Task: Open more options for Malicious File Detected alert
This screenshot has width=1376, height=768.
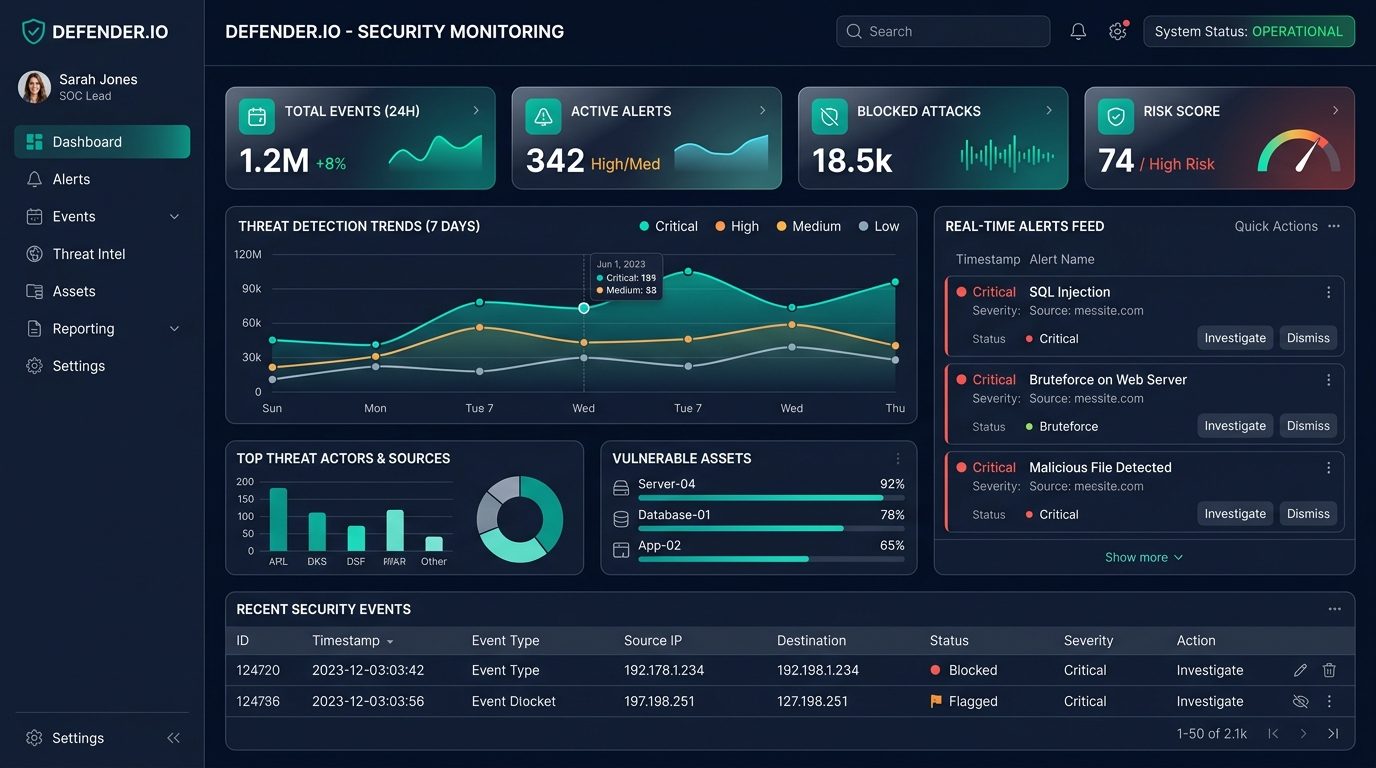Action: point(1329,468)
